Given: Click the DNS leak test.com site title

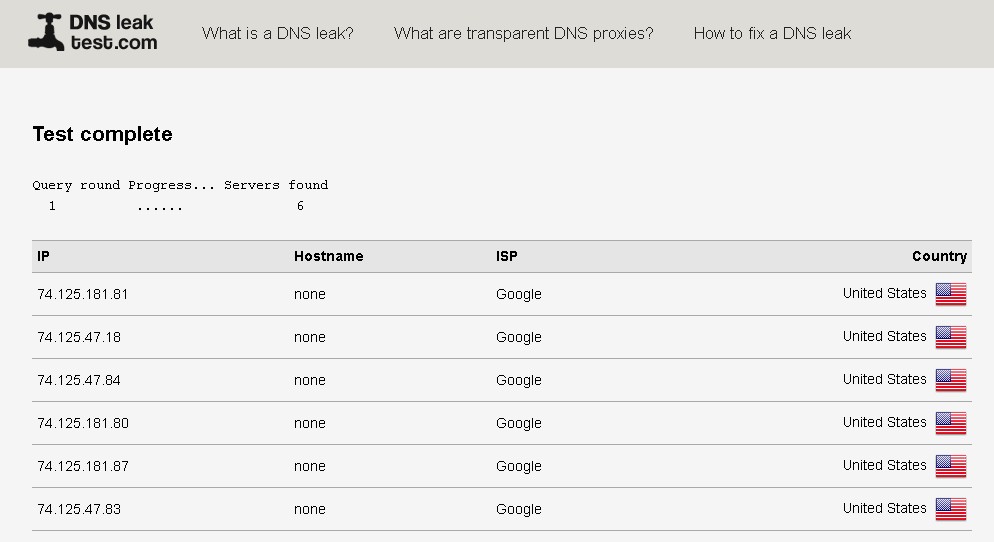Looking at the screenshot, I should pyautogui.click(x=113, y=32).
